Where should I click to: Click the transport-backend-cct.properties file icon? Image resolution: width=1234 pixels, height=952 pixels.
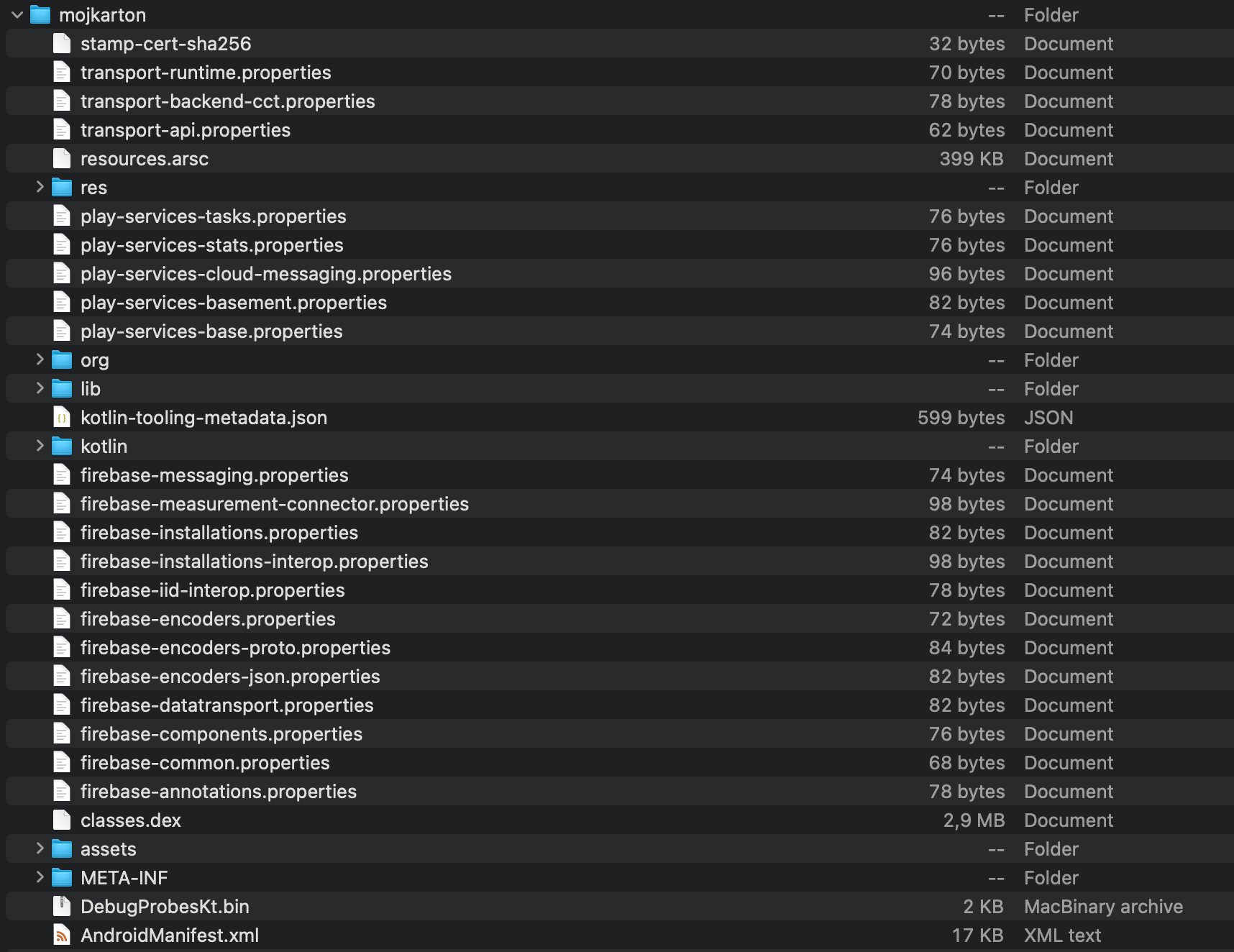pyautogui.click(x=62, y=101)
